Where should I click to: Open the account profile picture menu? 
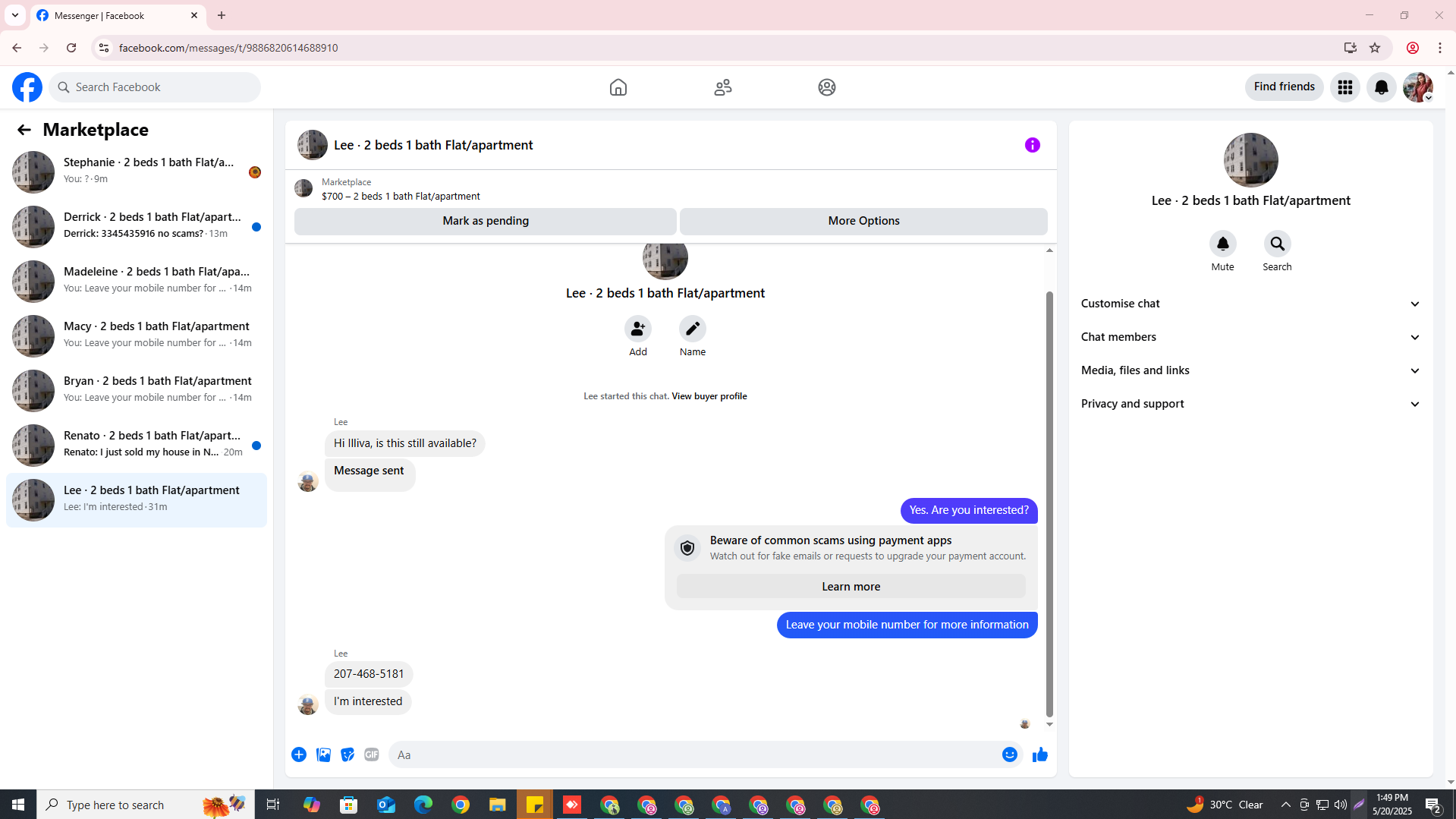pos(1418,87)
